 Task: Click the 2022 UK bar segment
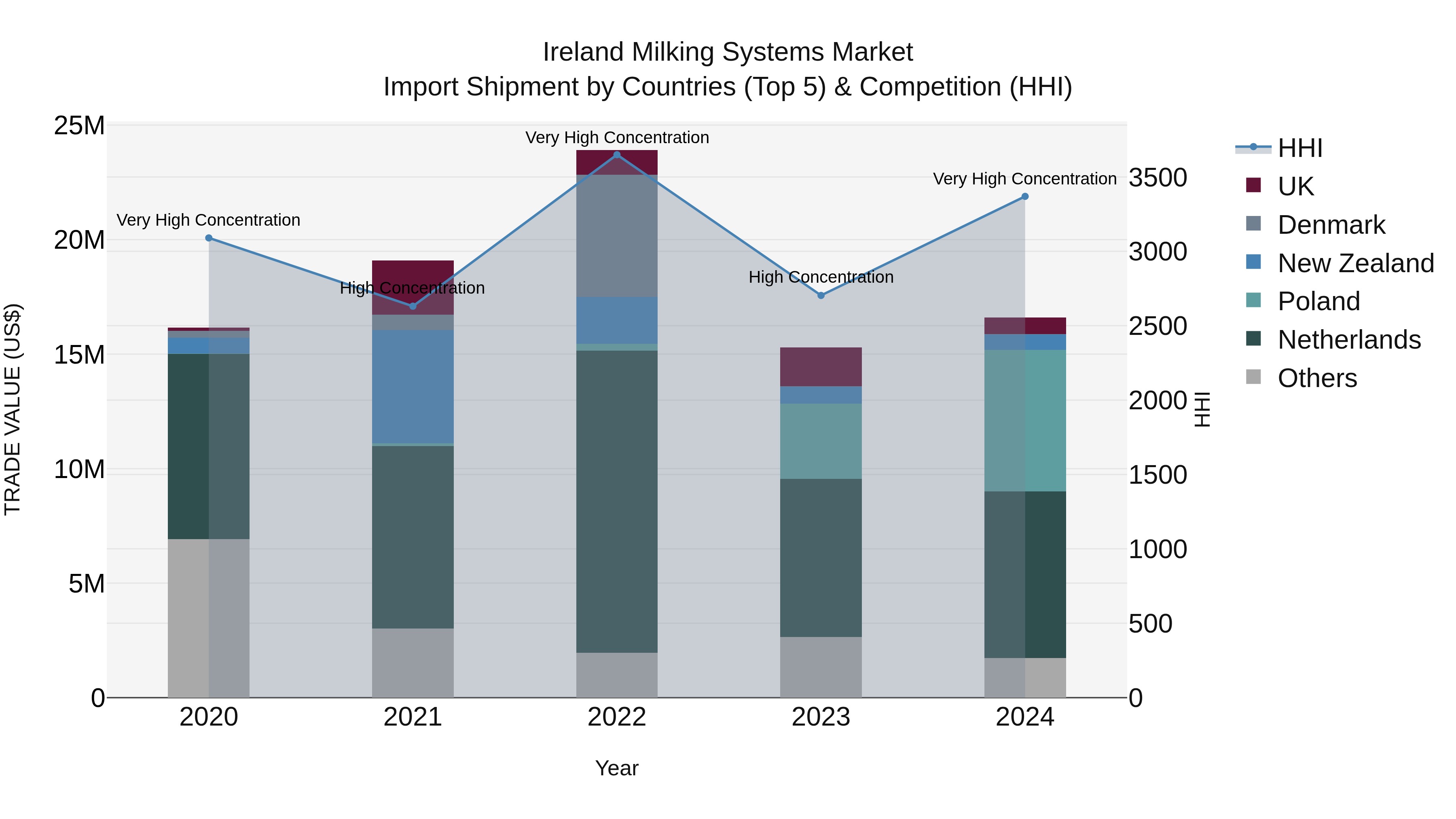tap(617, 163)
